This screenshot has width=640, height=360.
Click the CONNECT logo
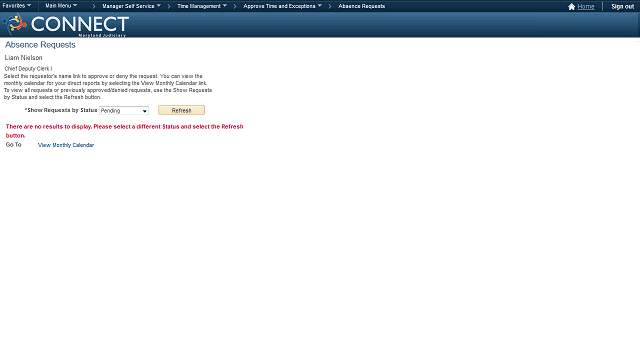[x=66, y=24]
